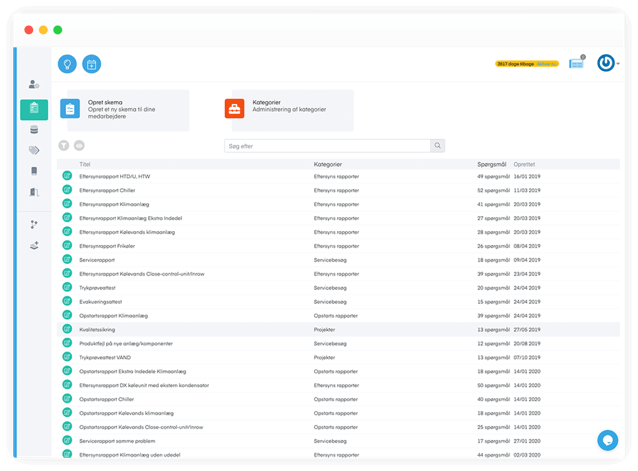Toggle the eye visibility icon above table
This screenshot has height=471, width=638.
point(79,145)
